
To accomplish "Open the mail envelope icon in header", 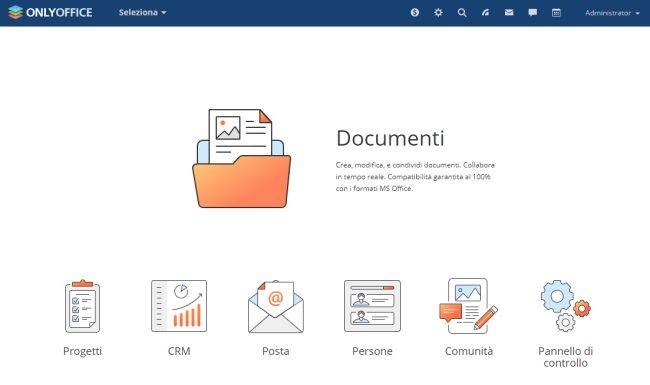I will [509, 13].
